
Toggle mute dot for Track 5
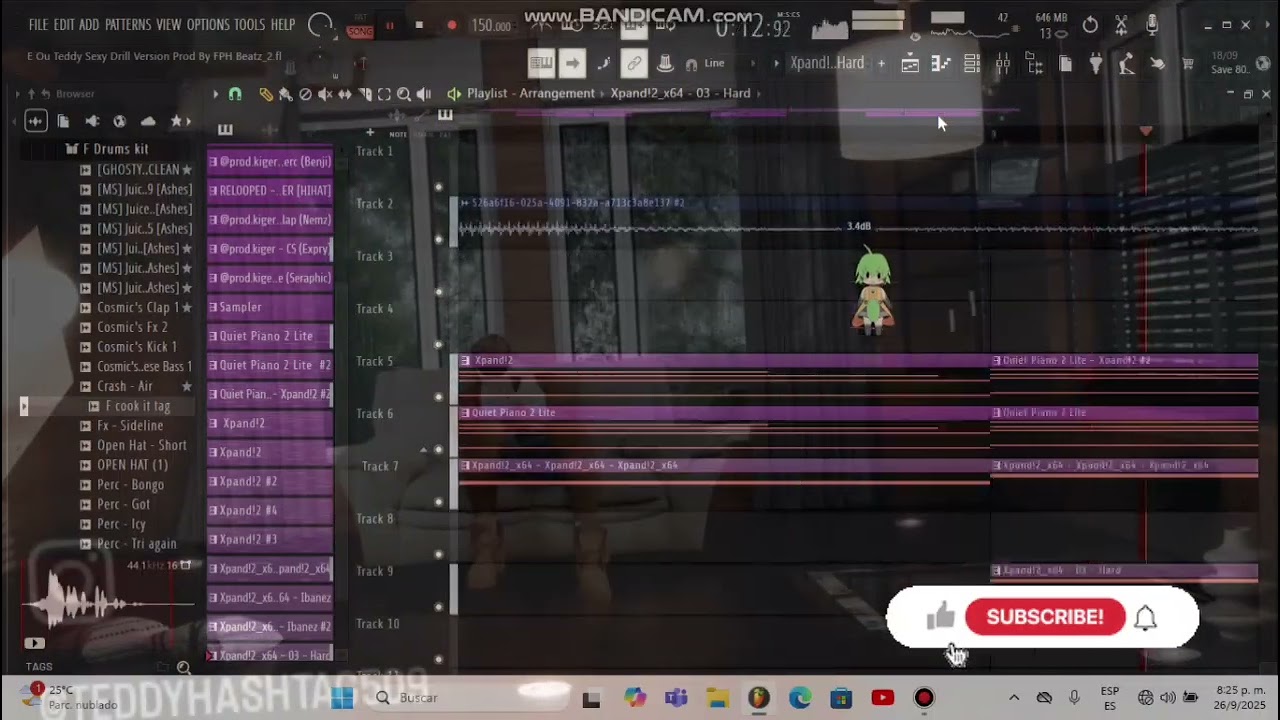[438, 397]
